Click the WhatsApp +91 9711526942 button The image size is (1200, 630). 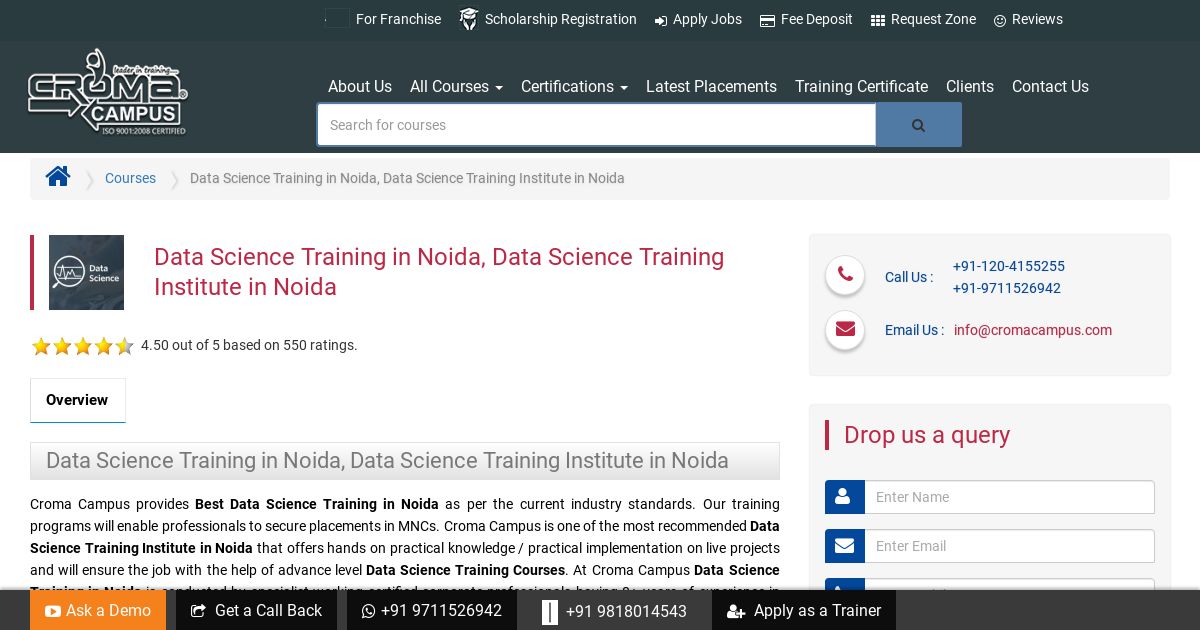432,610
